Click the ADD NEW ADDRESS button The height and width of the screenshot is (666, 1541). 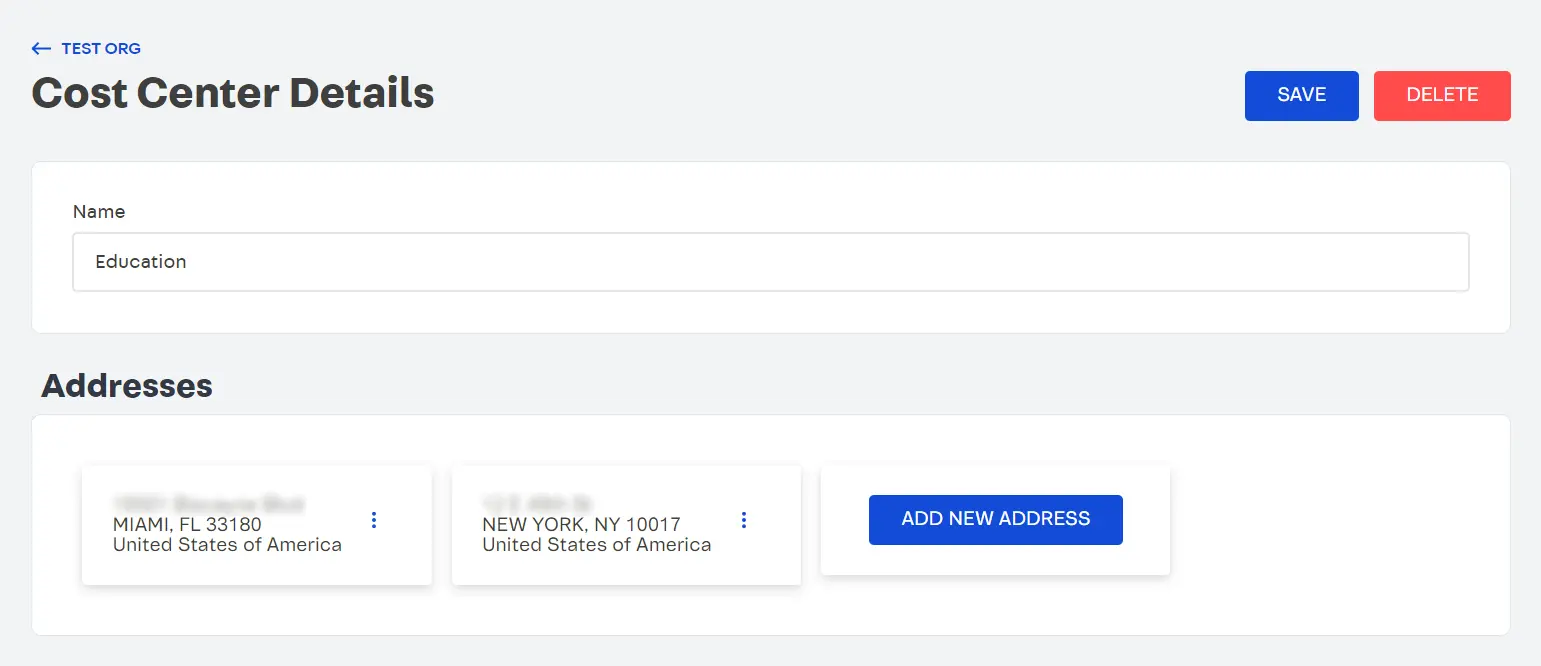point(995,519)
